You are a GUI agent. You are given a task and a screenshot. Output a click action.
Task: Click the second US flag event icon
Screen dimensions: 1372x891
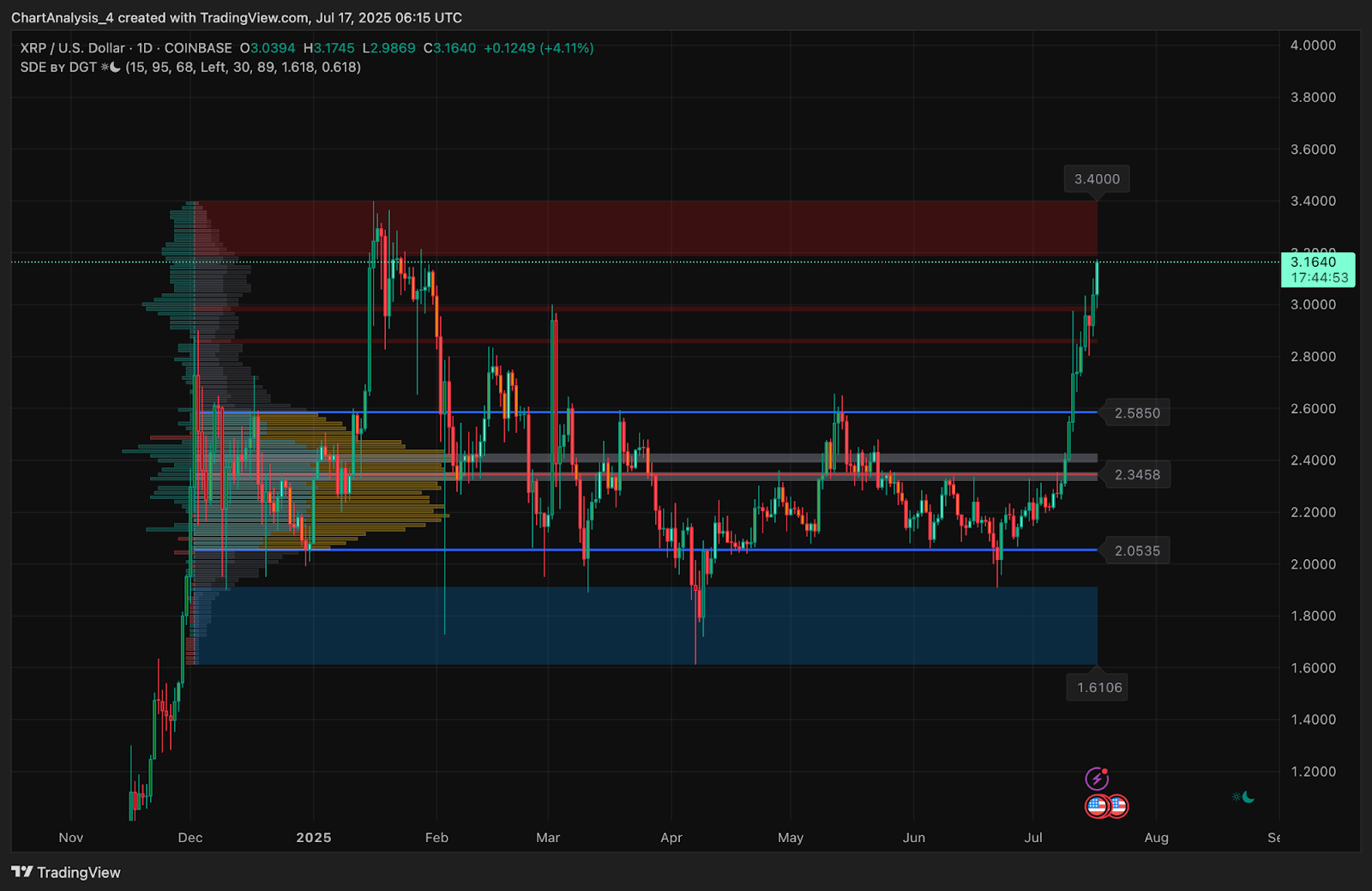point(1117,806)
